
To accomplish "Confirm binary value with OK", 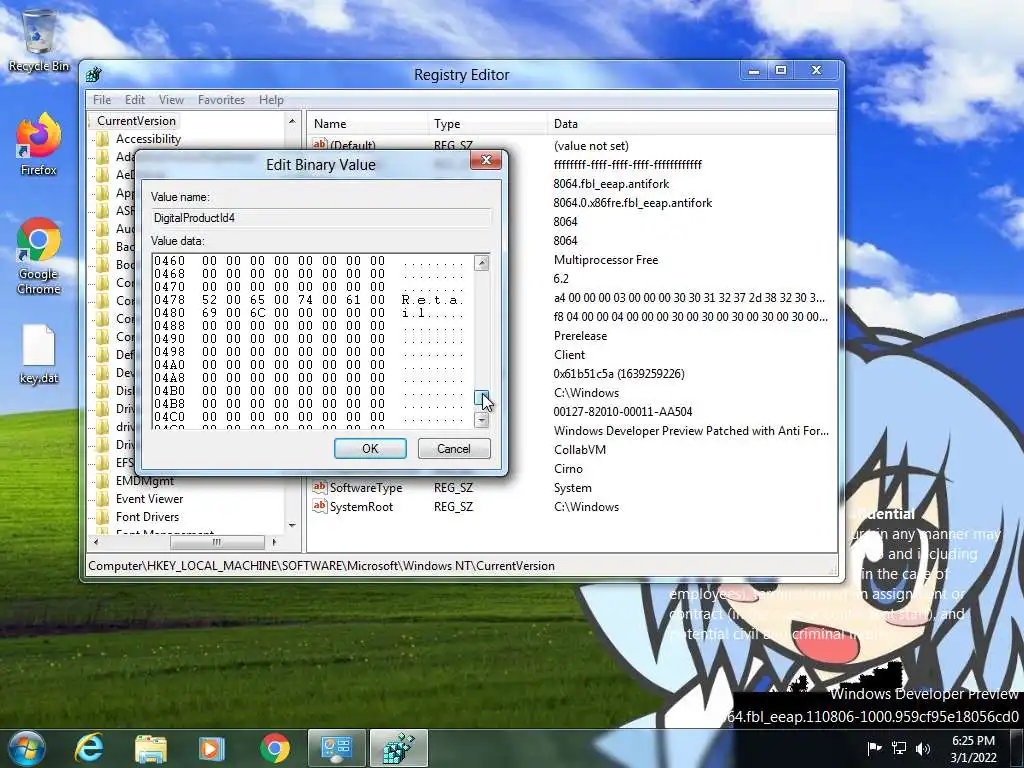I will [370, 449].
